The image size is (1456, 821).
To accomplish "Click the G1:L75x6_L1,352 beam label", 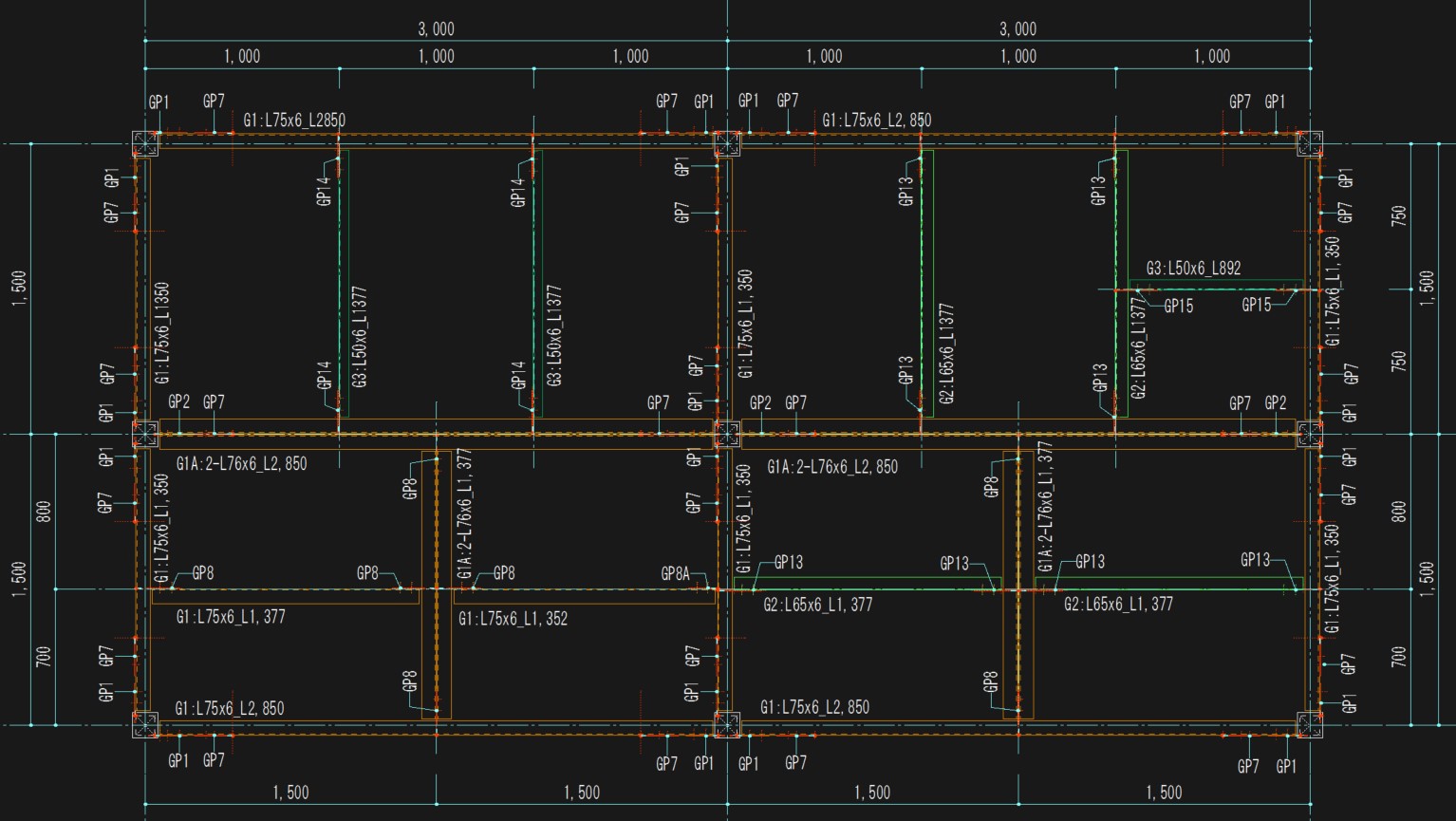I will [513, 619].
